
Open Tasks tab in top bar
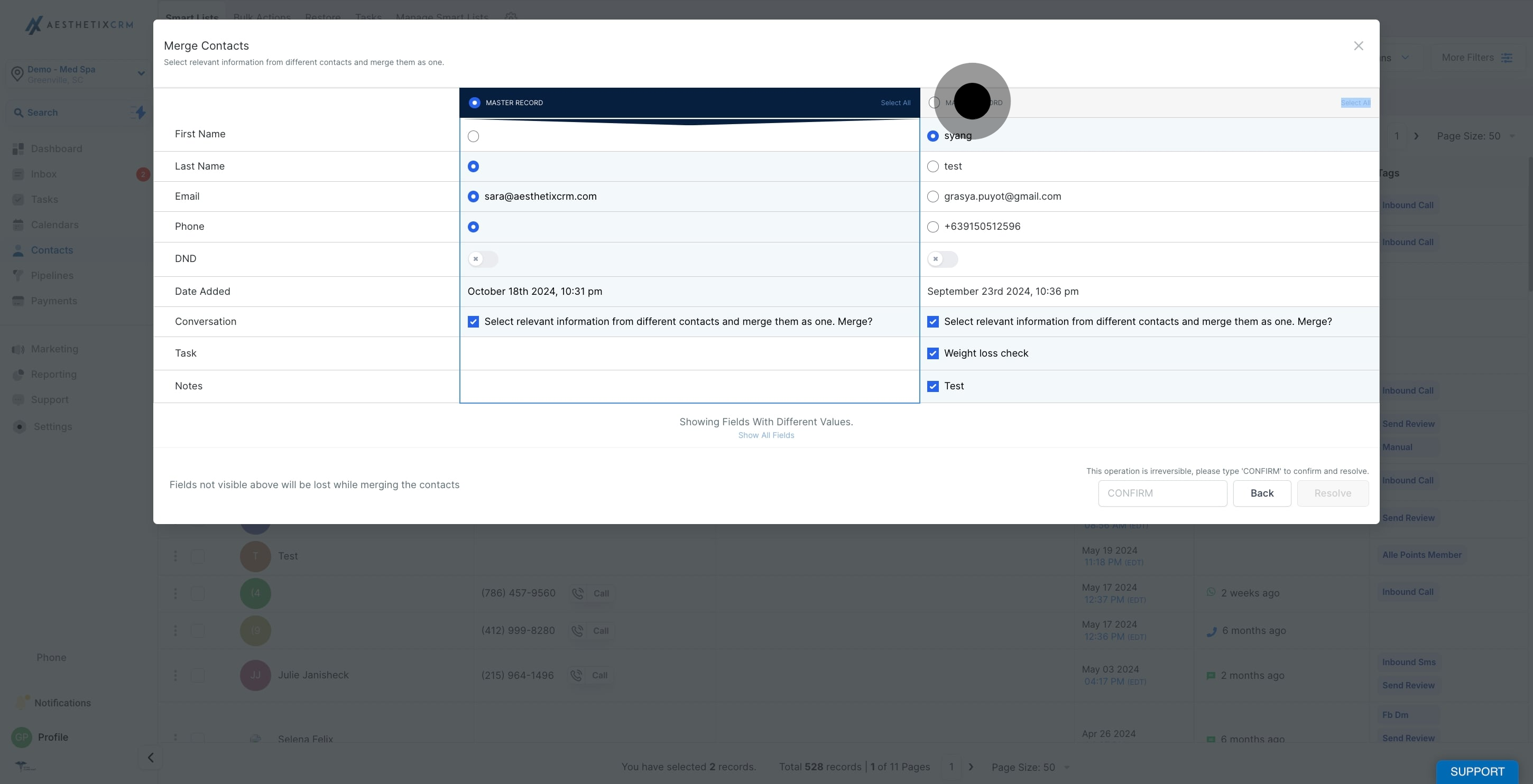[x=368, y=17]
